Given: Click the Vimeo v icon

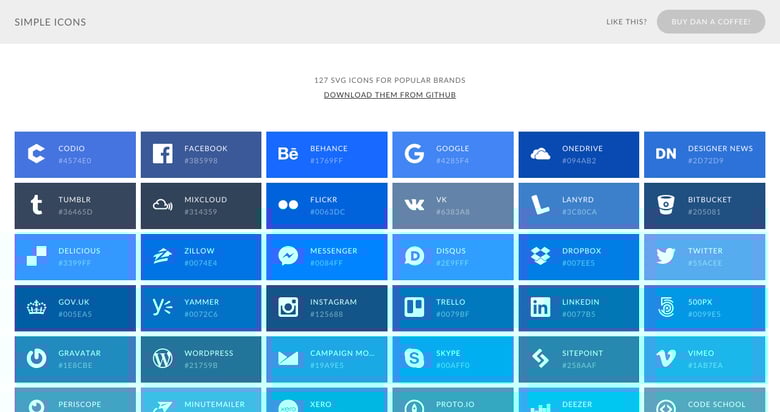Looking at the screenshot, I should tap(666, 358).
